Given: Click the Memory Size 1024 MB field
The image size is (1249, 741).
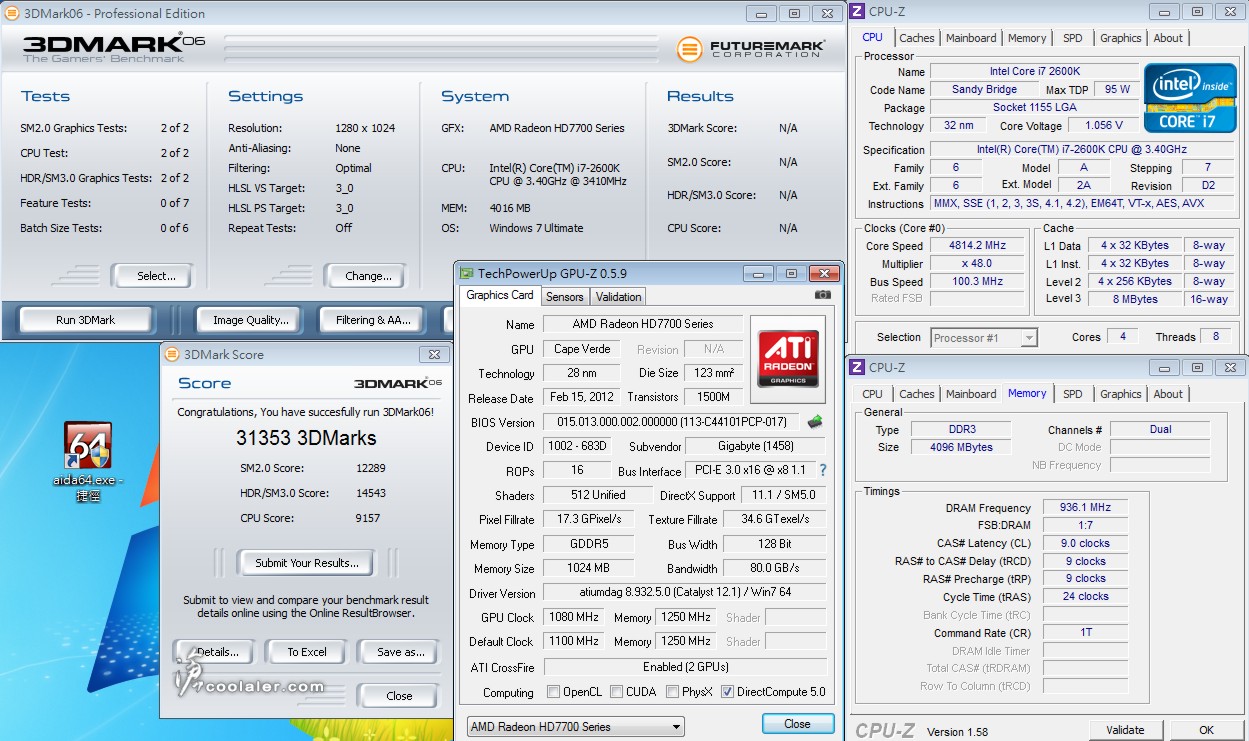Looking at the screenshot, I should [587, 568].
